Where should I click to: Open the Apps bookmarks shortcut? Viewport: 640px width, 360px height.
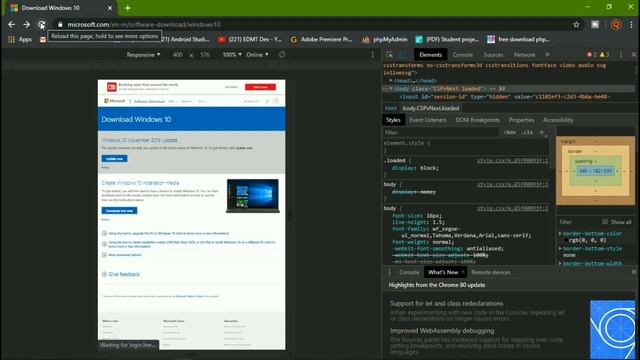point(20,40)
